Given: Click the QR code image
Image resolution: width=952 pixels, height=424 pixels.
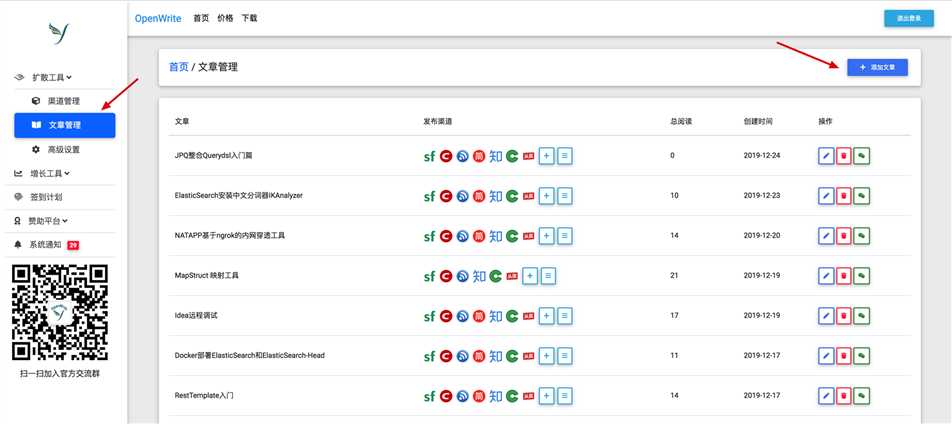Looking at the screenshot, I should 60,312.
